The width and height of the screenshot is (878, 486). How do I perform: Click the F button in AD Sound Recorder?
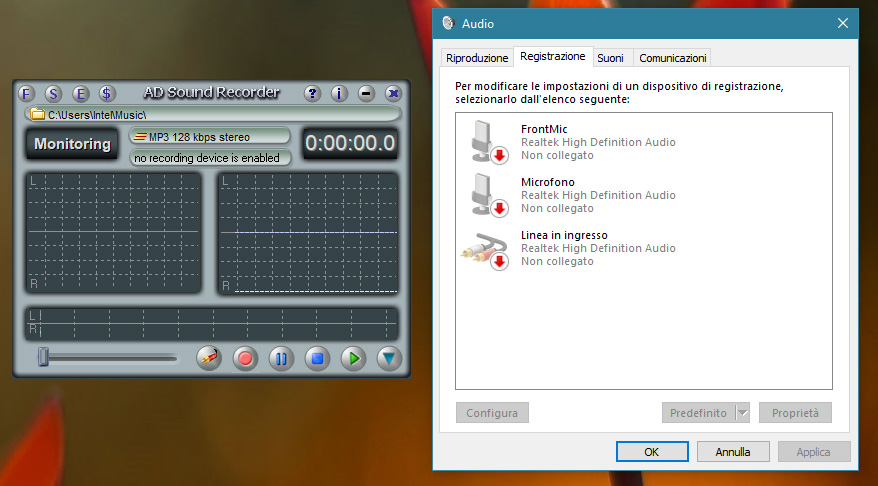(x=27, y=93)
